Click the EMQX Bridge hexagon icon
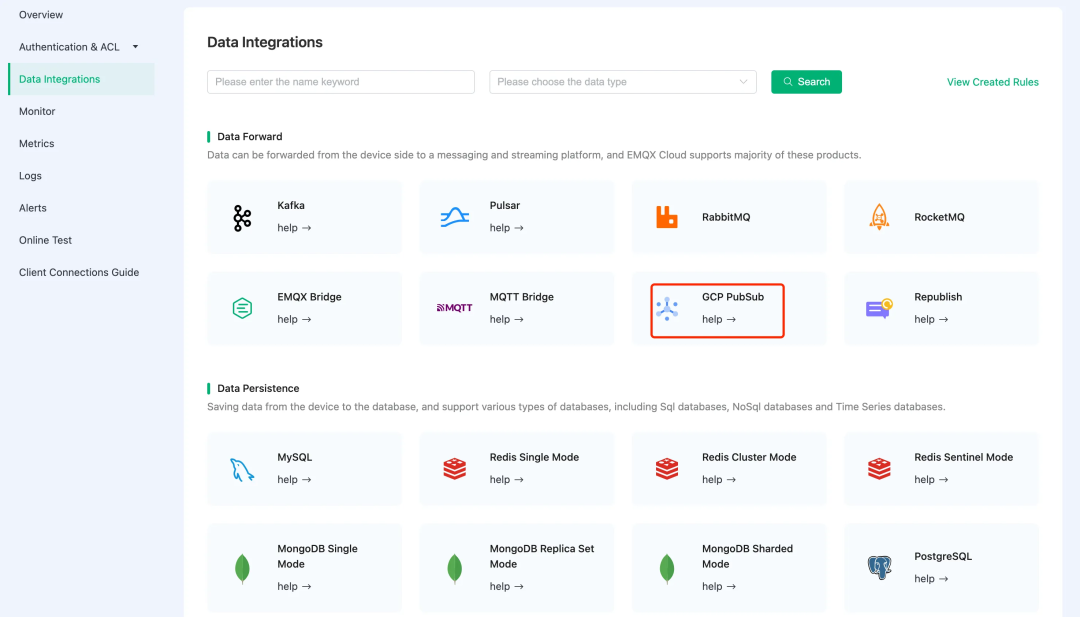The width and height of the screenshot is (1080, 617). (x=242, y=308)
